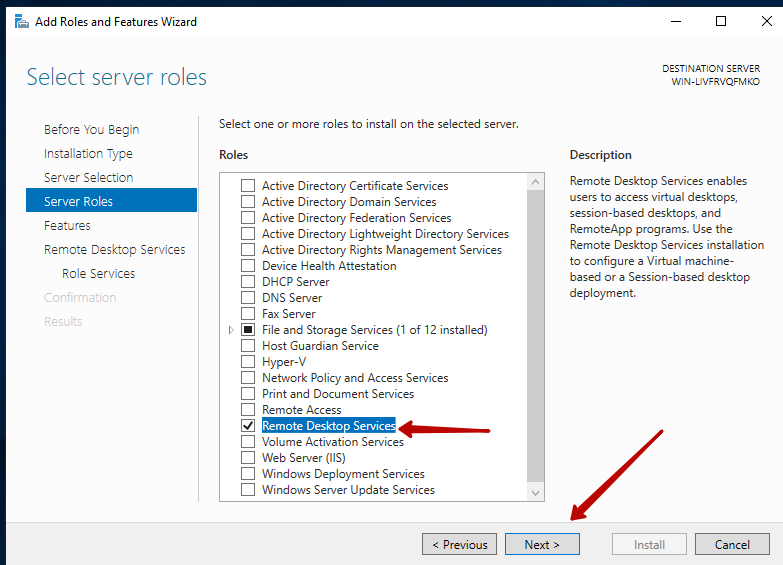Image resolution: width=783 pixels, height=565 pixels.
Task: Minimize the wizard window
Action: (x=676, y=21)
